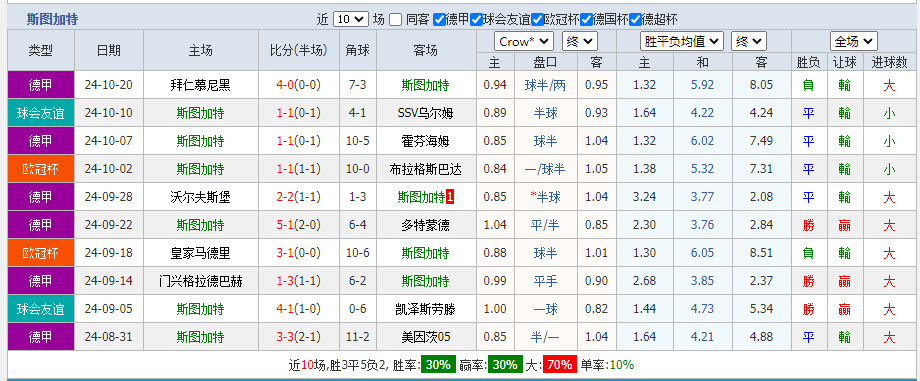Click the 8.51 away odds value

762,253
